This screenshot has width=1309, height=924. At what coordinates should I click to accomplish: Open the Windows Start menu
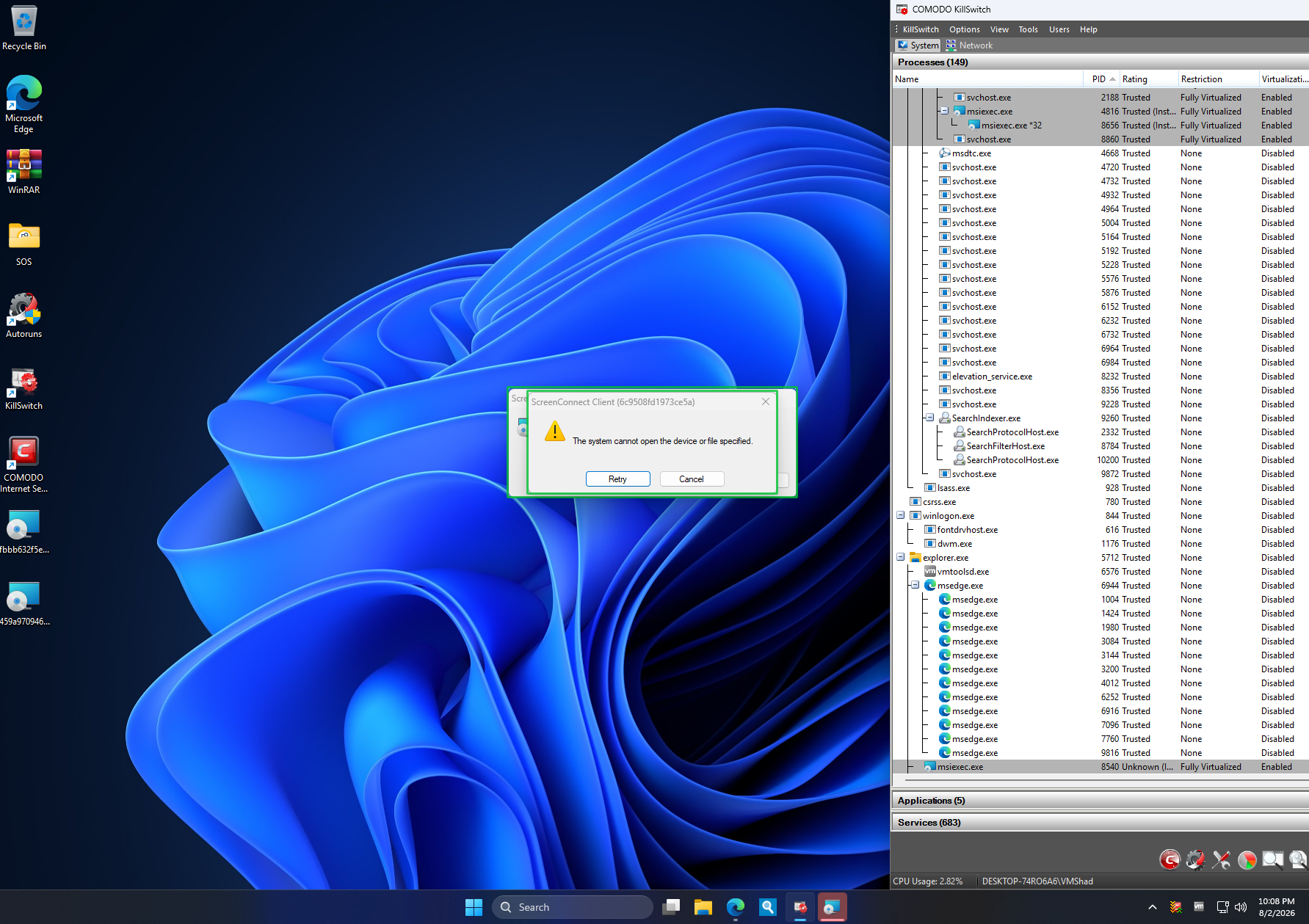[x=474, y=907]
